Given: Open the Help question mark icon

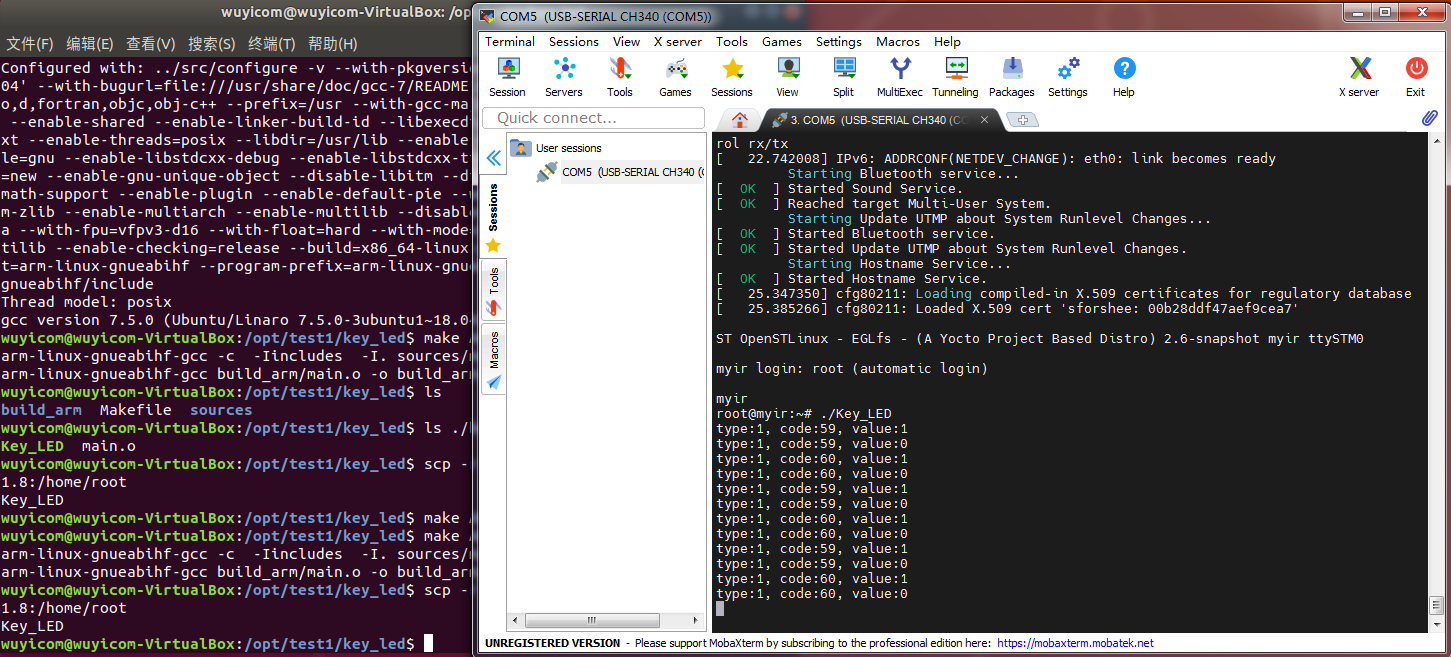Looking at the screenshot, I should point(1124,76).
